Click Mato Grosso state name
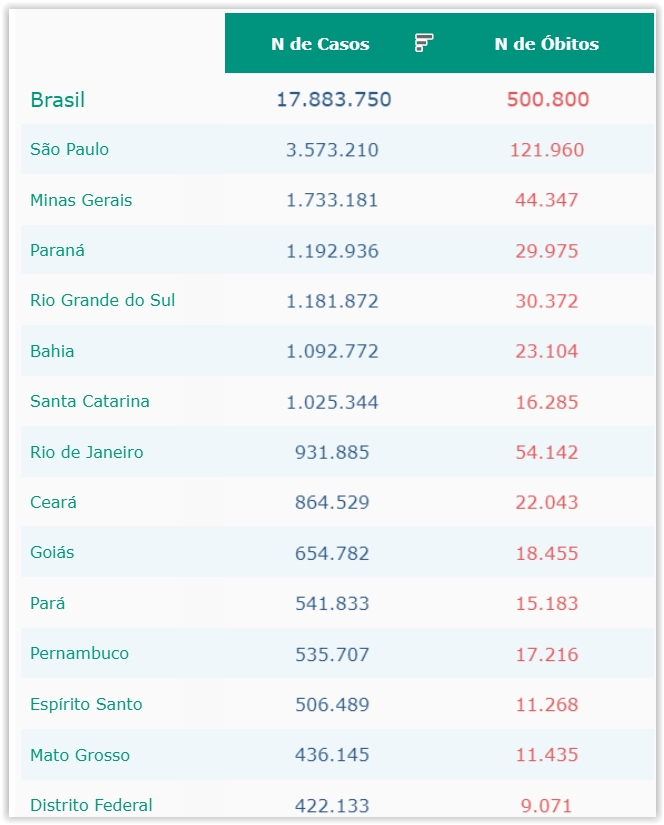The height and width of the screenshot is (825, 664). [x=80, y=755]
